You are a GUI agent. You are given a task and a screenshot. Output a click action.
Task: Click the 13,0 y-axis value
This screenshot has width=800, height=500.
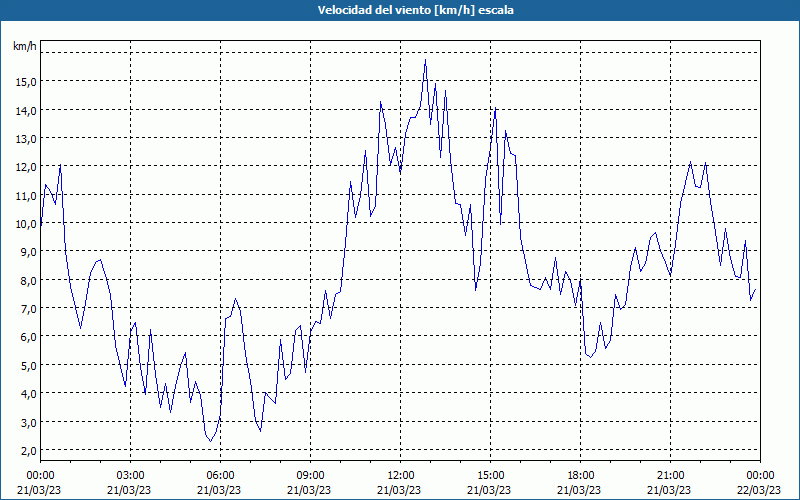tap(25, 139)
